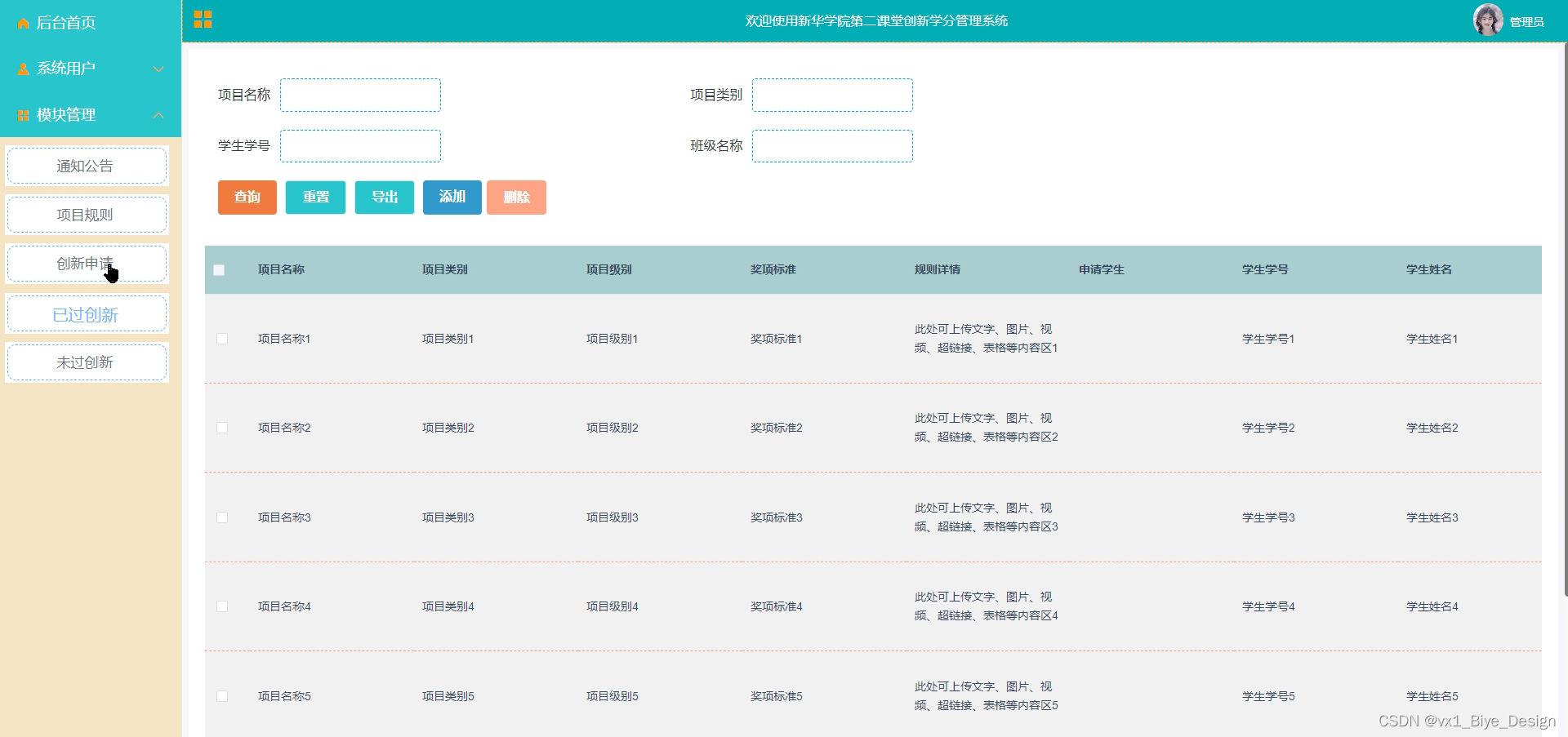Click the 学生学号 column header

click(x=1265, y=269)
